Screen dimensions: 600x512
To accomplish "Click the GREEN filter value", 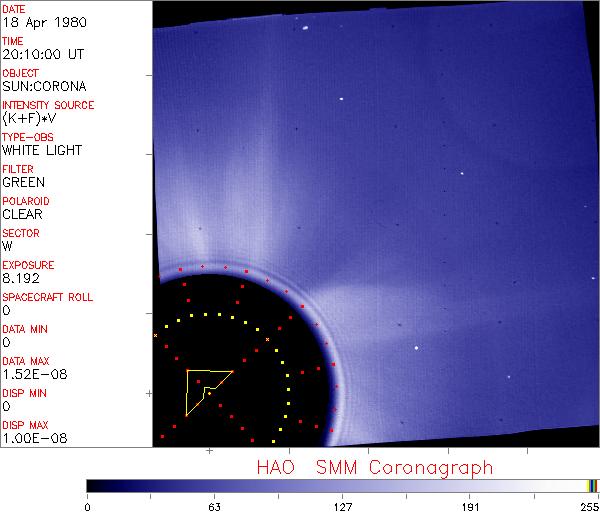I will click(x=23, y=182).
